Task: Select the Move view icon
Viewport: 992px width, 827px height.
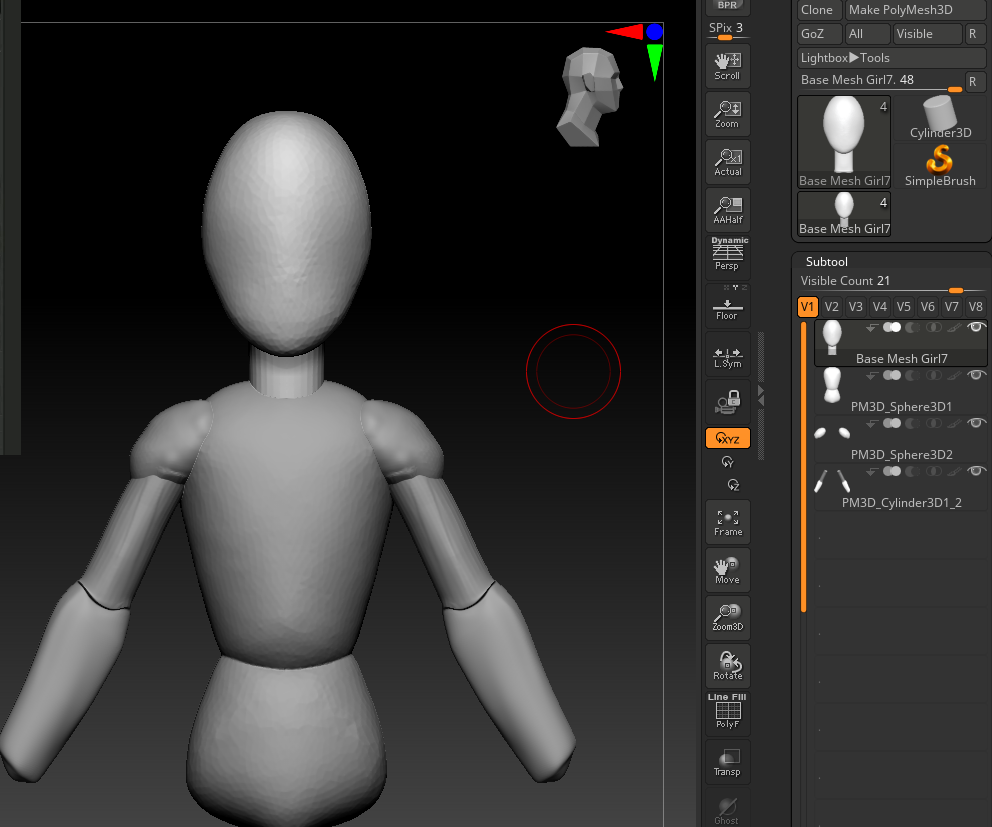Action: point(727,570)
